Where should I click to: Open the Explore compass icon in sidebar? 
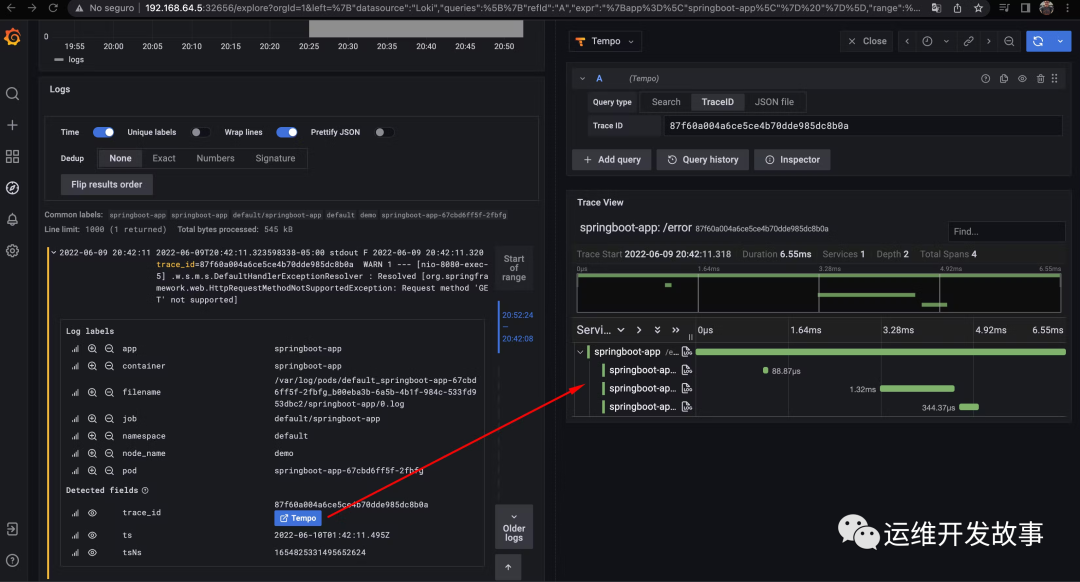(12, 188)
